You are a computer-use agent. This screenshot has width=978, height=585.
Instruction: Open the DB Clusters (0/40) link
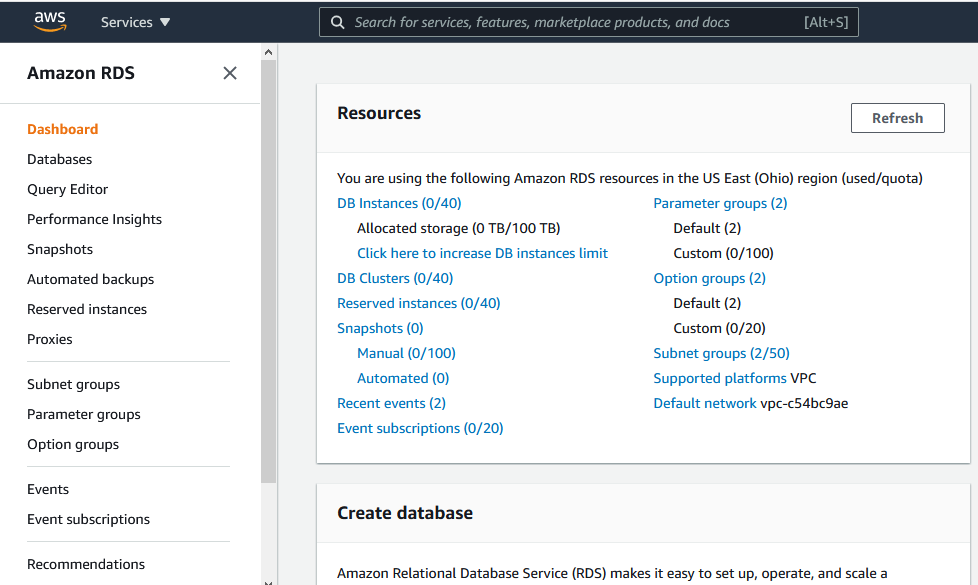click(x=395, y=278)
